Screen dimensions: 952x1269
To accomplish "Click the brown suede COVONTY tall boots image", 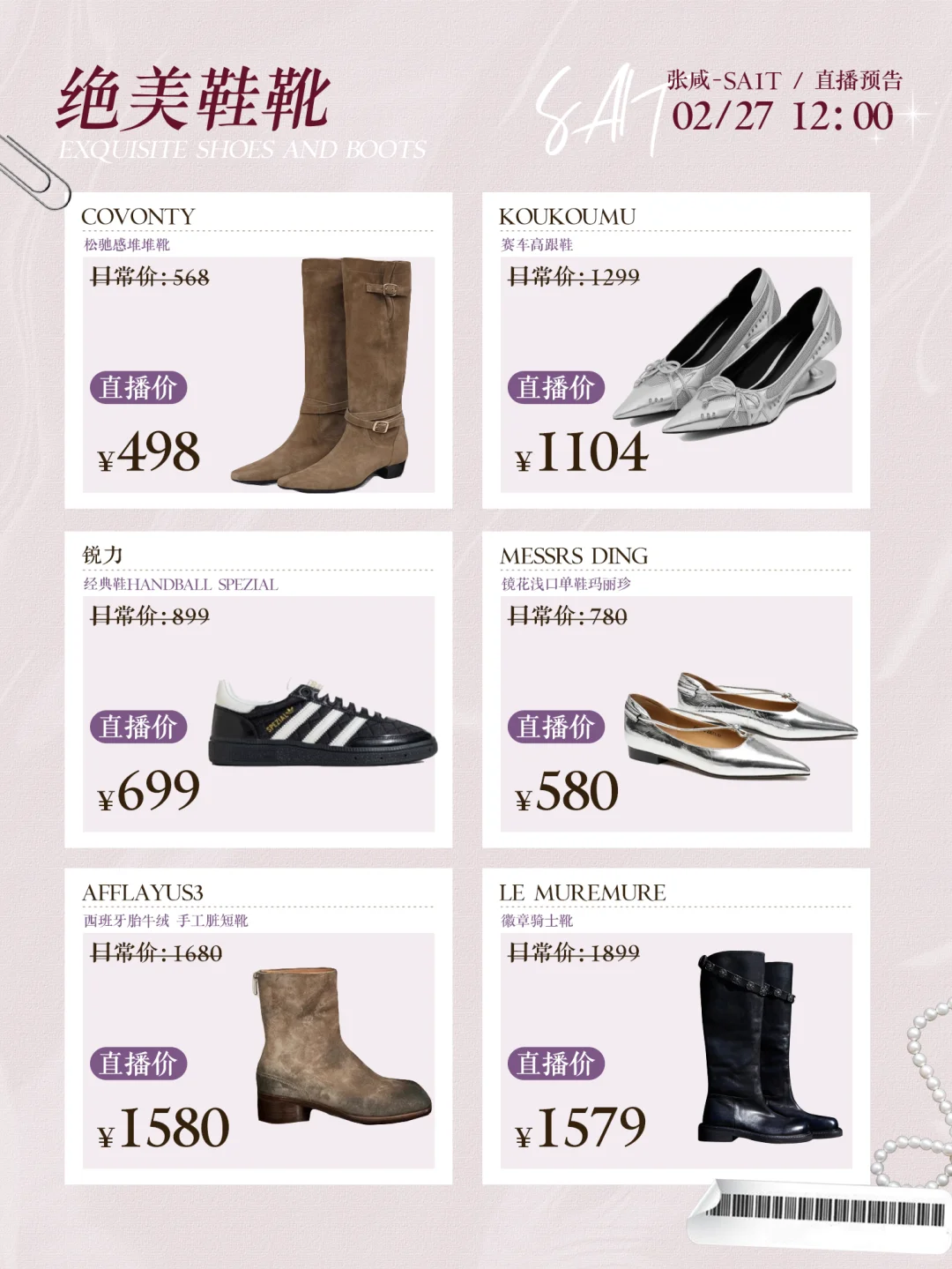I will (321, 375).
